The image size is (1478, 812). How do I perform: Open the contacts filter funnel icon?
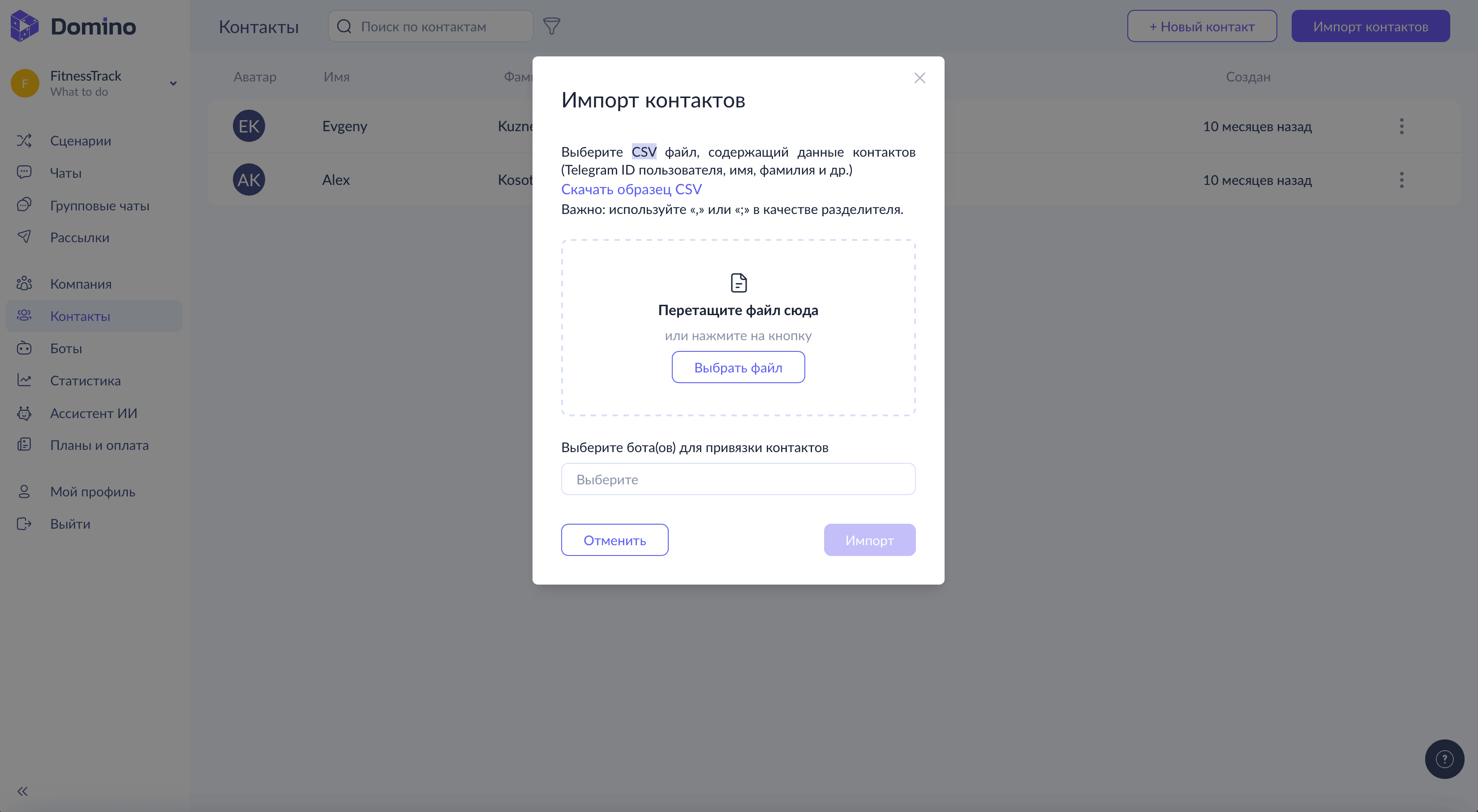click(x=551, y=26)
